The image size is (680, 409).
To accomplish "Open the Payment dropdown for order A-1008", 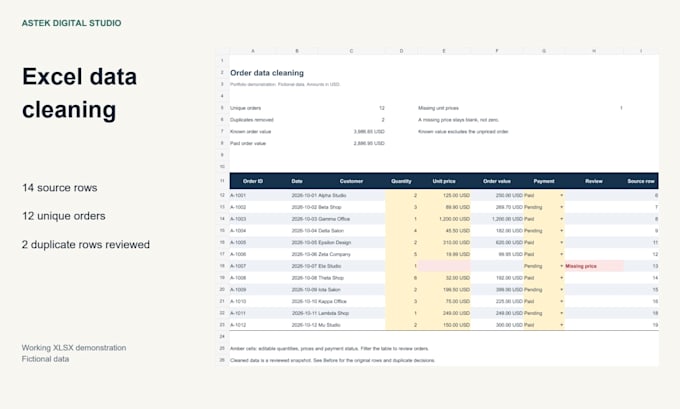I will pyautogui.click(x=562, y=278).
